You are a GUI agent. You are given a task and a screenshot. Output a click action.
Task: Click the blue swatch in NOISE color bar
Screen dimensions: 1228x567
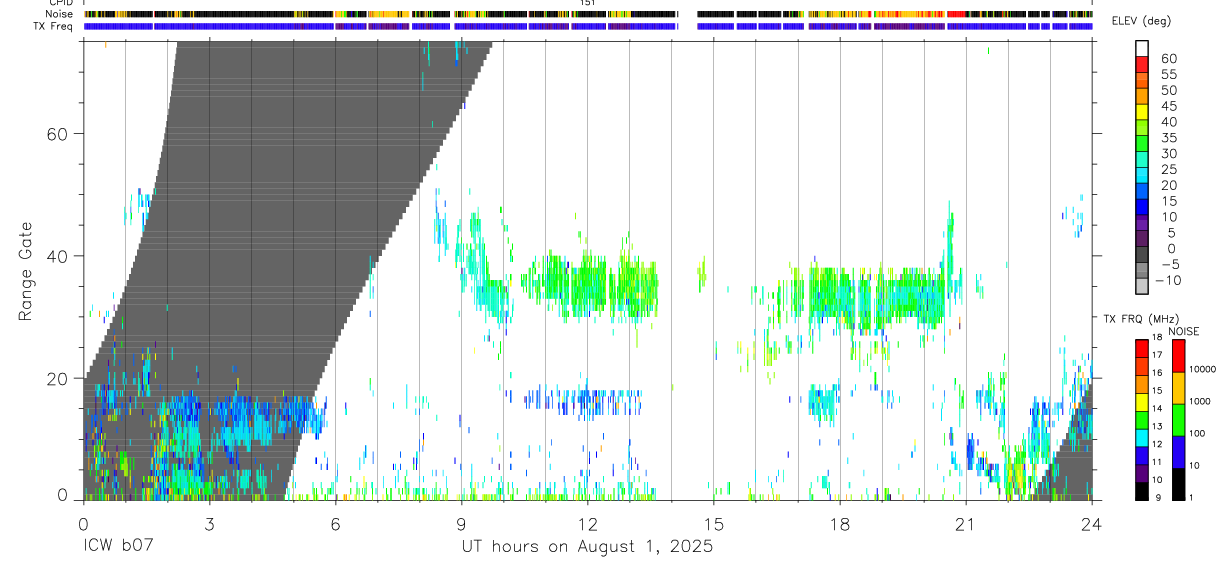click(x=1178, y=452)
